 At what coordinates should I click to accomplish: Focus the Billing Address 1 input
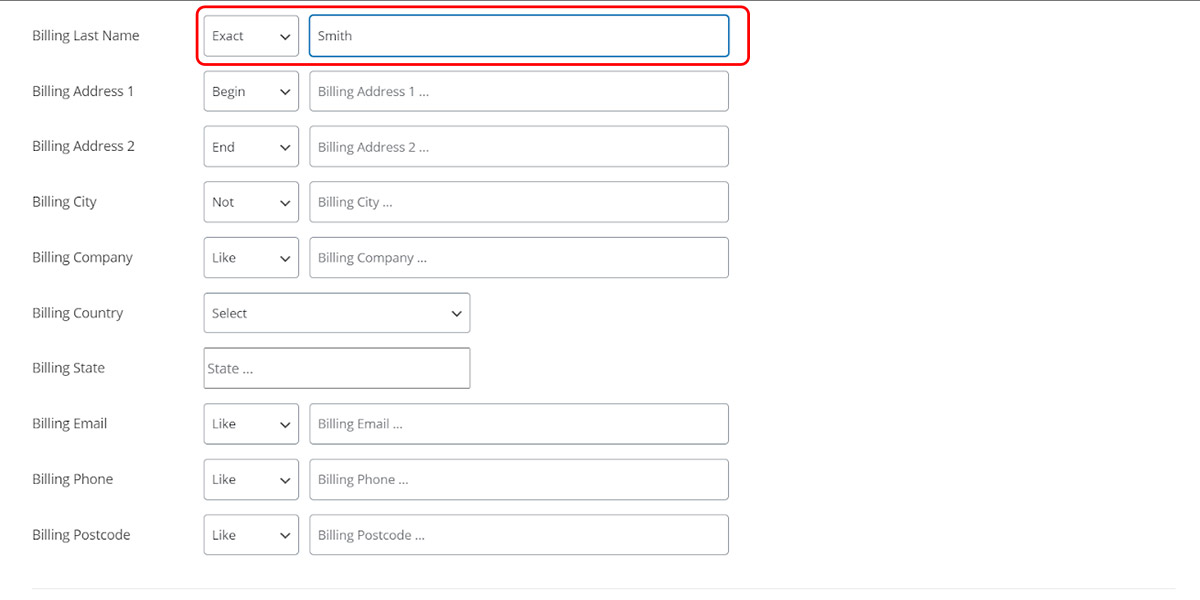(518, 91)
